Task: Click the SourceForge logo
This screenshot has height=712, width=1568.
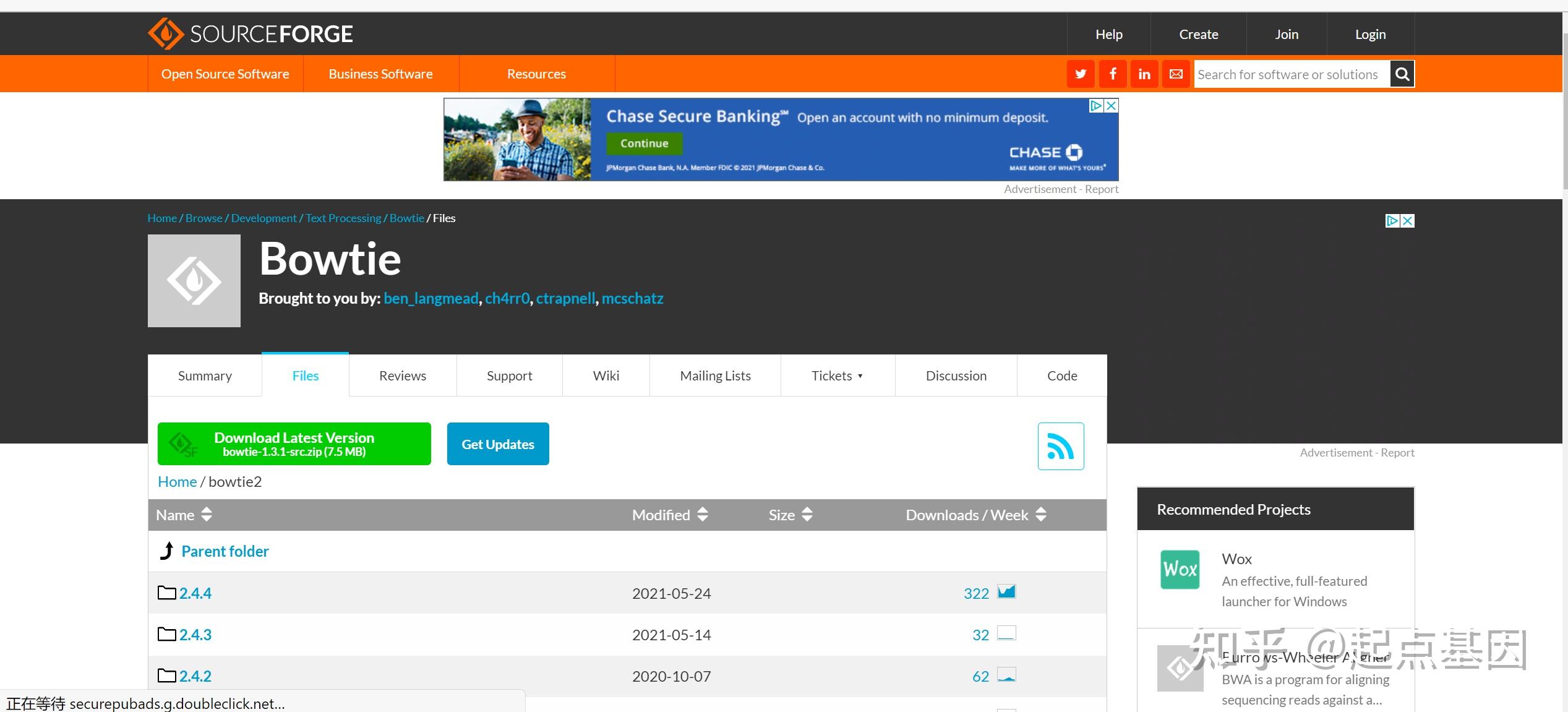Action: coord(251,33)
